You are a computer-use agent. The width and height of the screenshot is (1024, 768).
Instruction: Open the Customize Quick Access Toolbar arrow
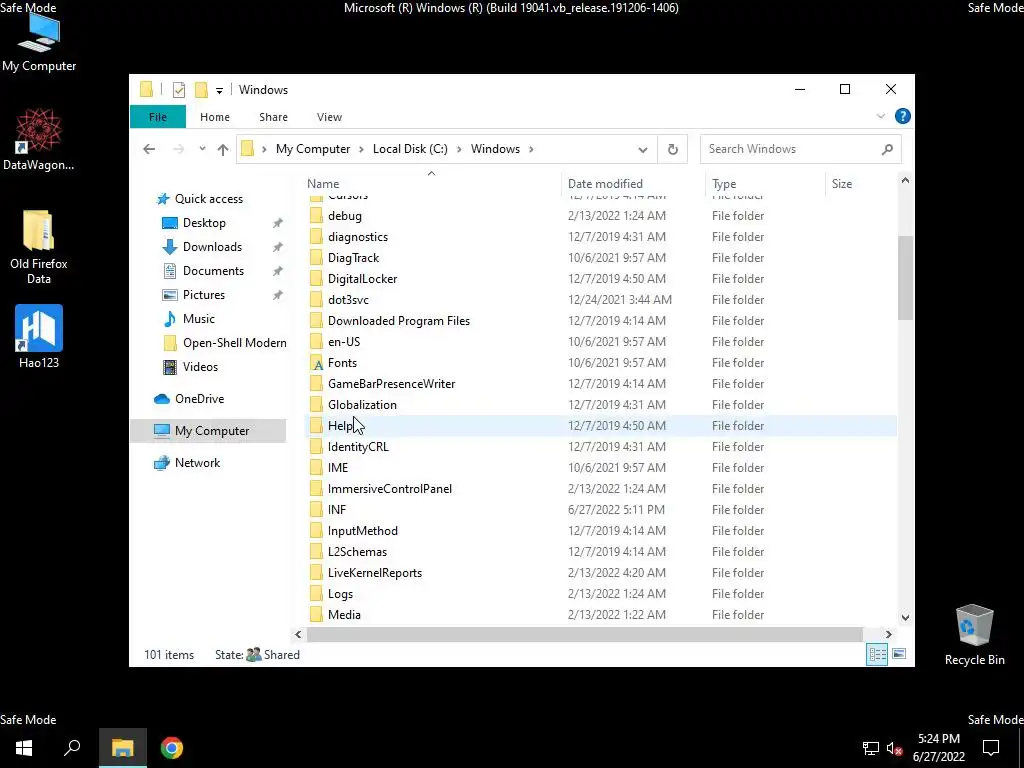[219, 91]
